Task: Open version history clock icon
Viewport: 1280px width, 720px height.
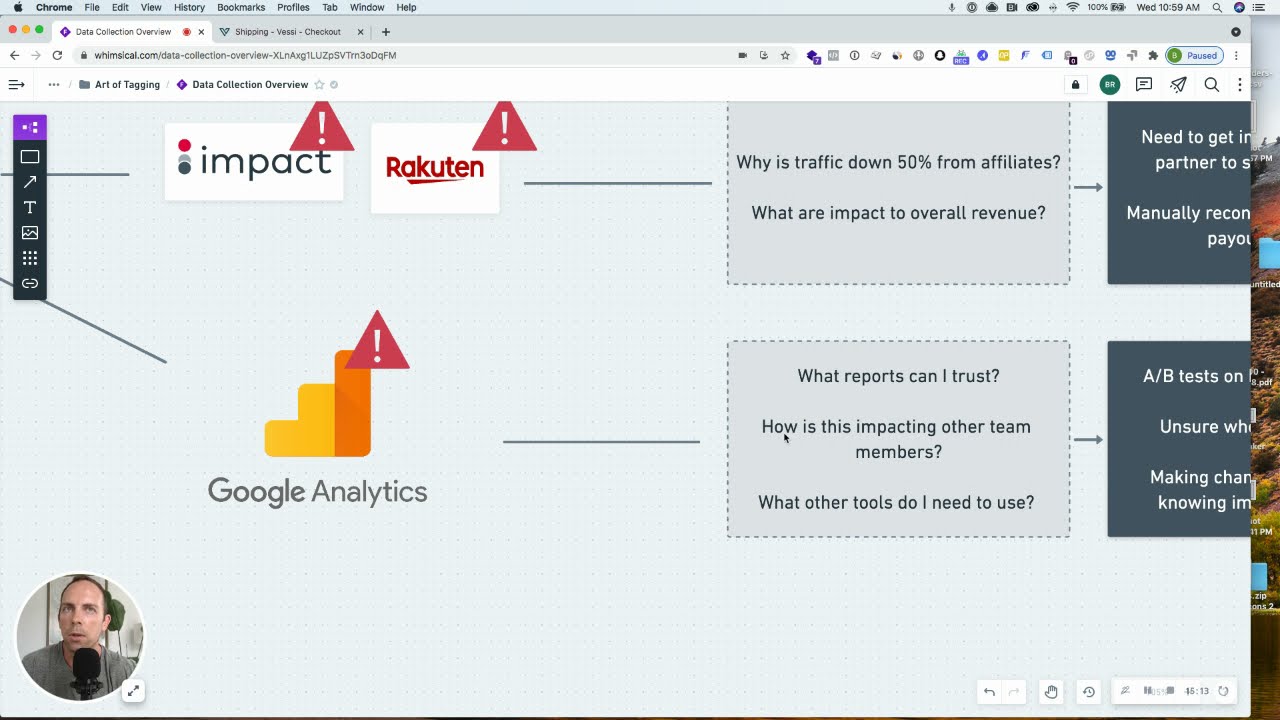Action: pyautogui.click(x=1089, y=691)
